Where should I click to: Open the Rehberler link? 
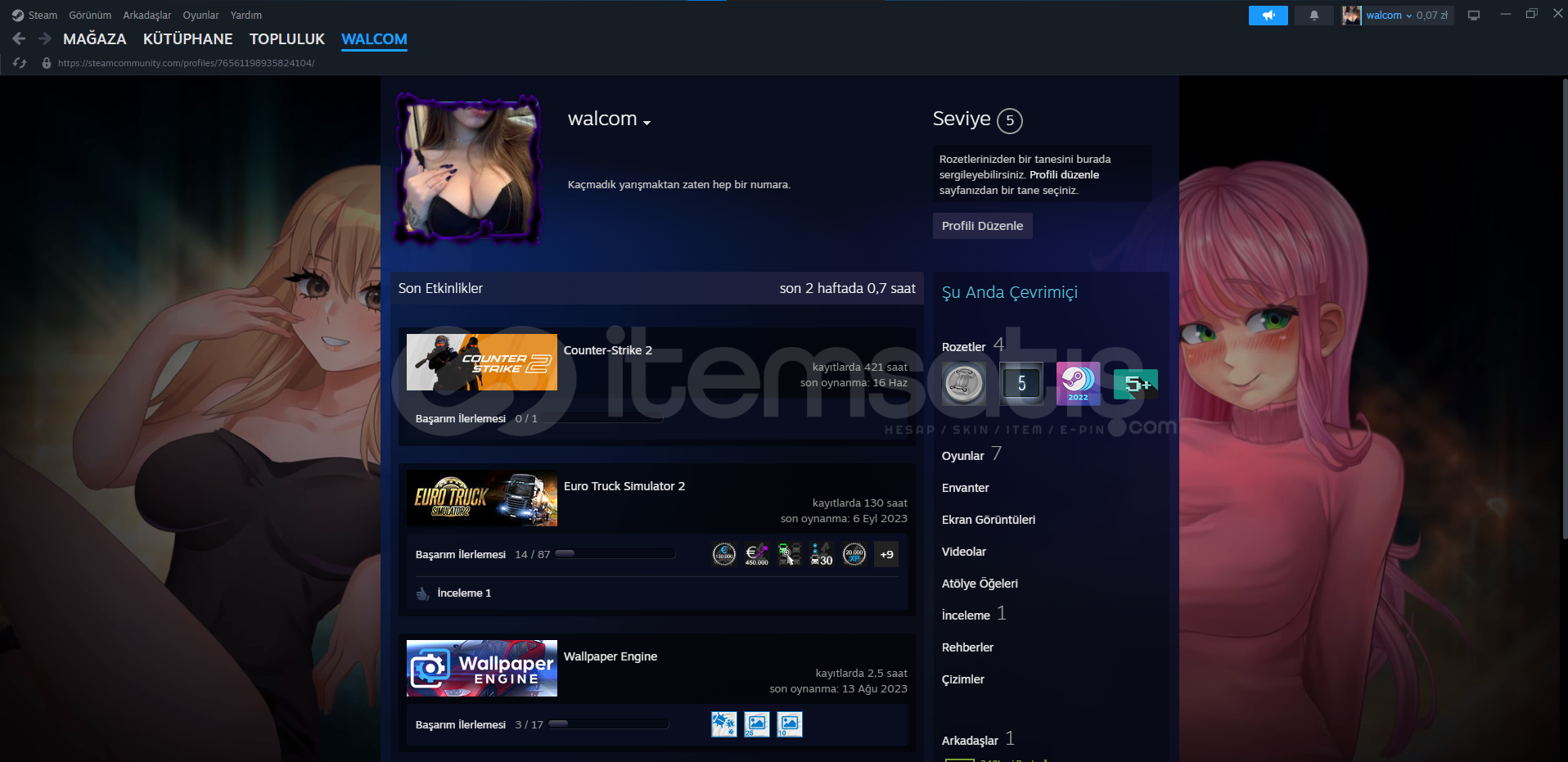tap(967, 647)
